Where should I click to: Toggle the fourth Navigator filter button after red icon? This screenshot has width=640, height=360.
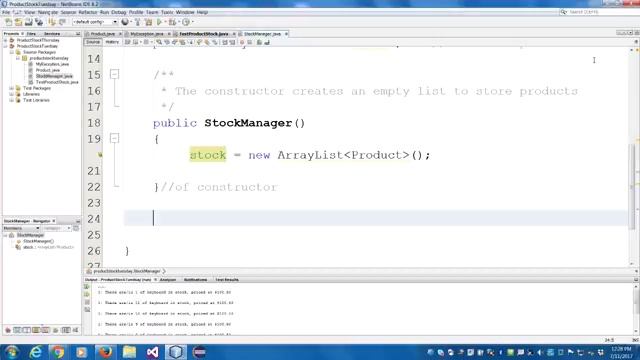coord(45,330)
